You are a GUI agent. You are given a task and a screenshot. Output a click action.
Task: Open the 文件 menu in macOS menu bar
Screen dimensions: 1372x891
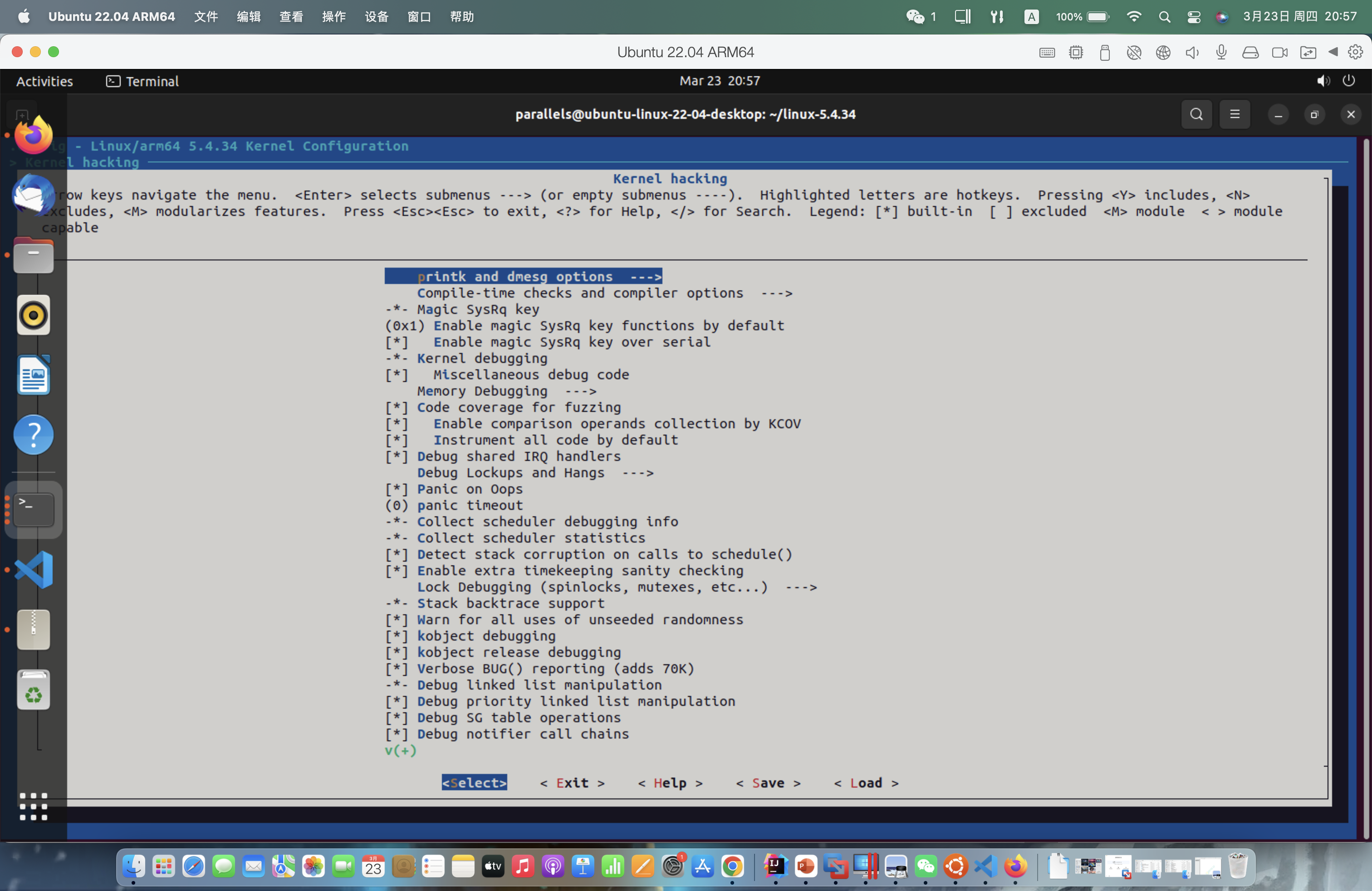tap(206, 17)
